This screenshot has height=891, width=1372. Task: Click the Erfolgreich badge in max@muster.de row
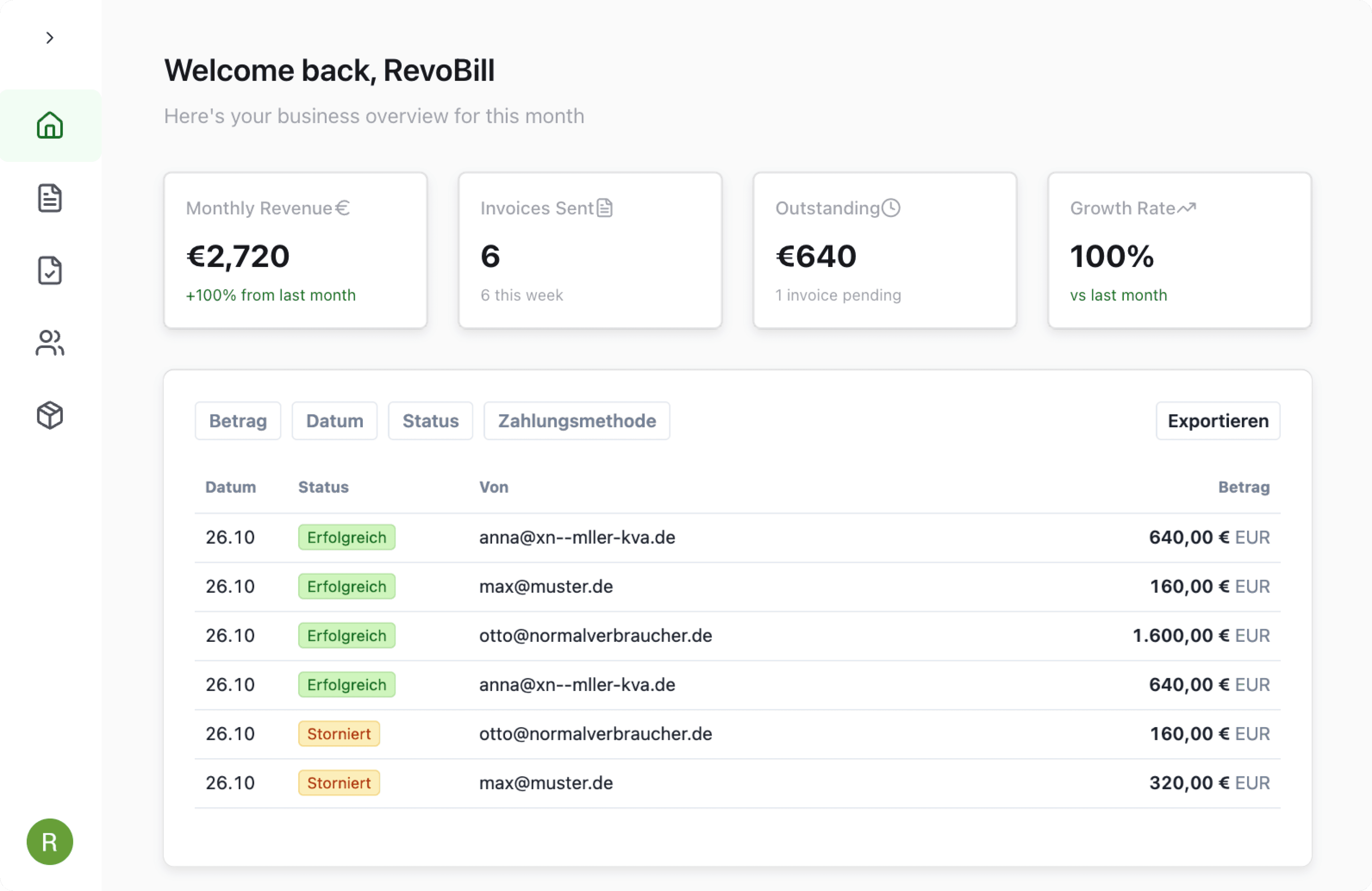coord(346,586)
